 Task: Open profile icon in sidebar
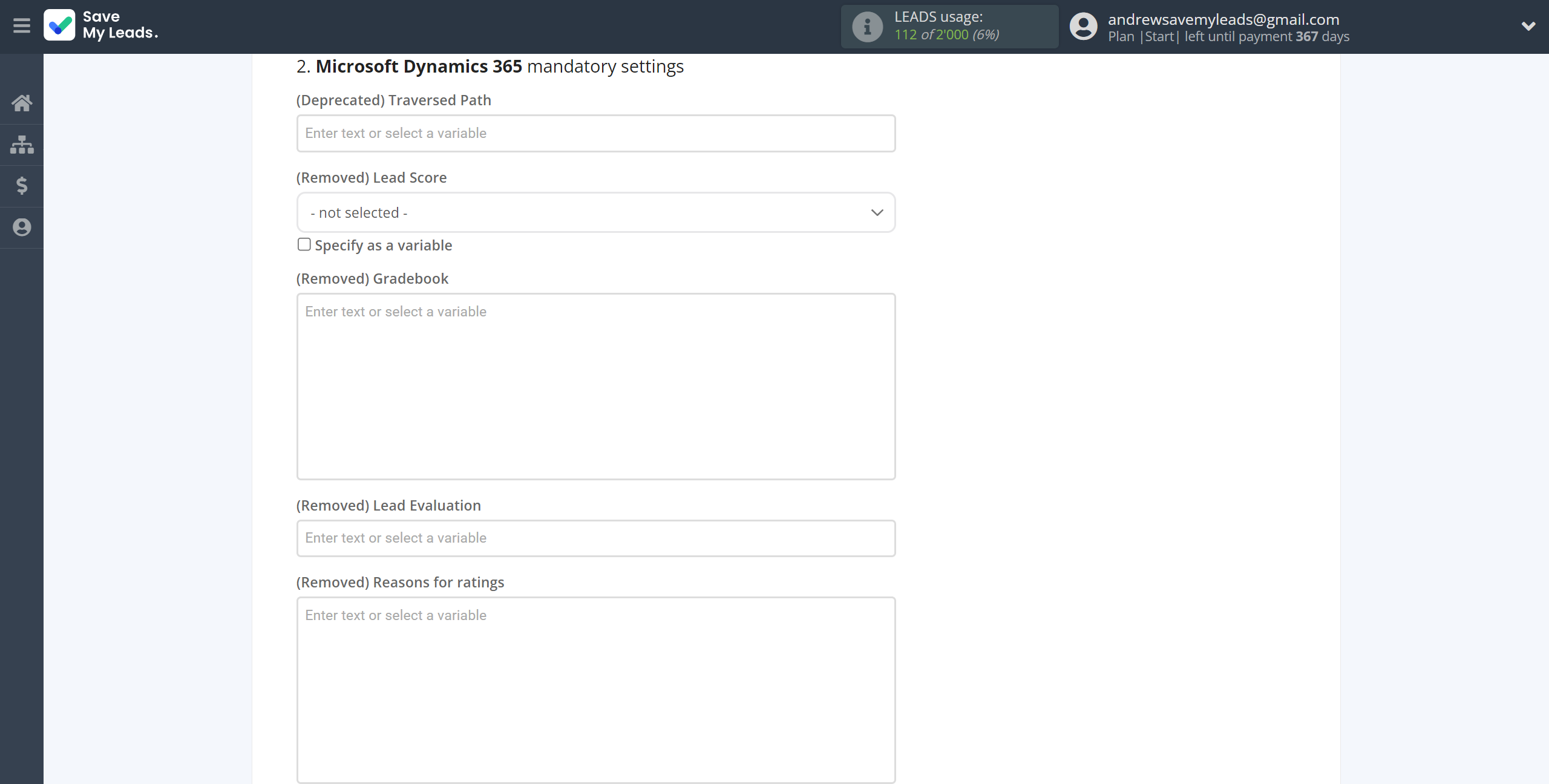pyautogui.click(x=22, y=227)
